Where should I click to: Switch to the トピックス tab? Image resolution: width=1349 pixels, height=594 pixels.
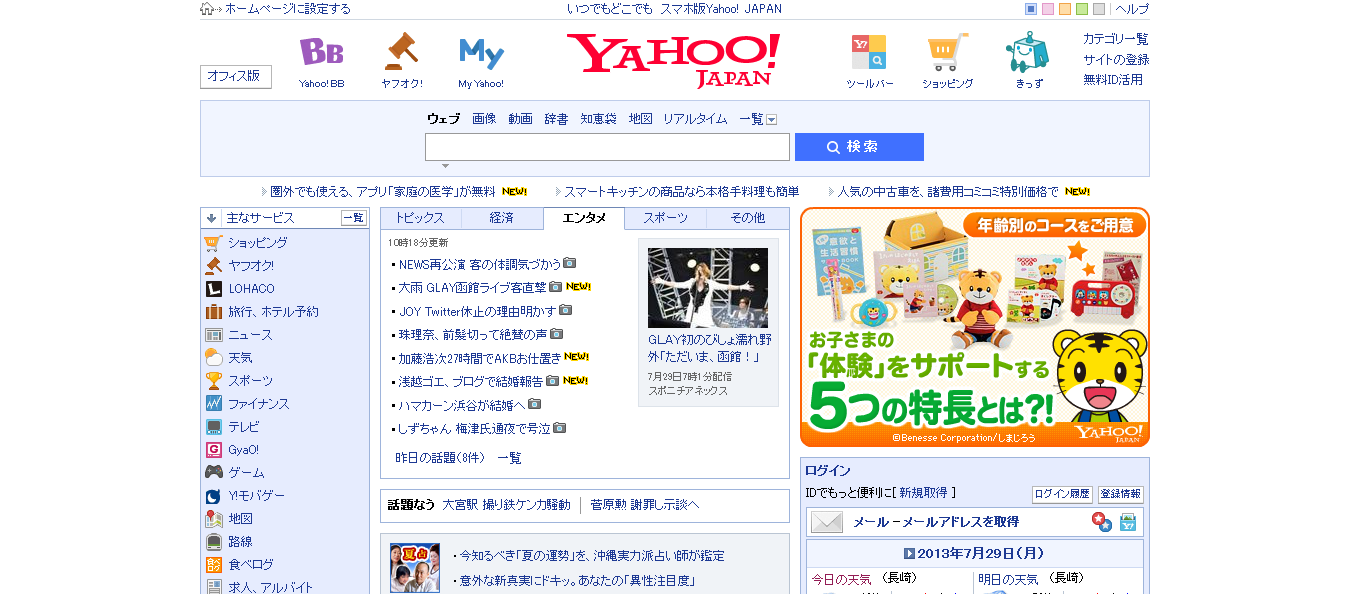pos(420,218)
